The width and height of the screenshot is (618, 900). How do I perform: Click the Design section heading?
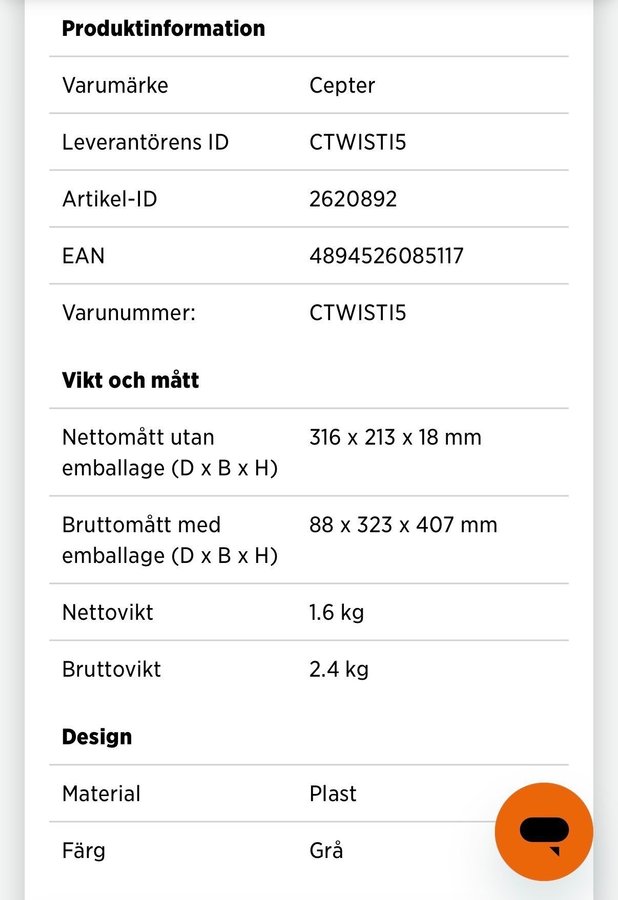pyautogui.click(x=97, y=736)
